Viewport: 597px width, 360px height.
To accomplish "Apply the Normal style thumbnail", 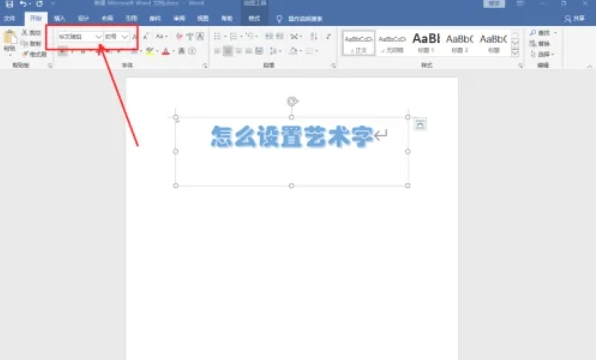I will 358,43.
